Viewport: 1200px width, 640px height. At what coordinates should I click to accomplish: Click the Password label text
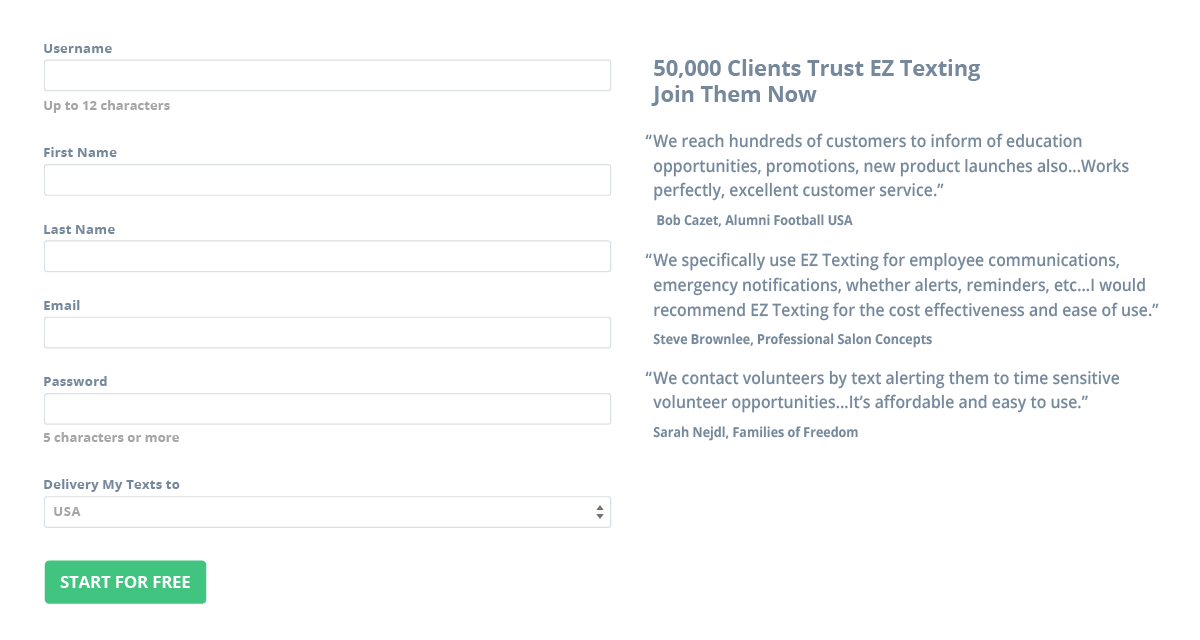coord(75,381)
